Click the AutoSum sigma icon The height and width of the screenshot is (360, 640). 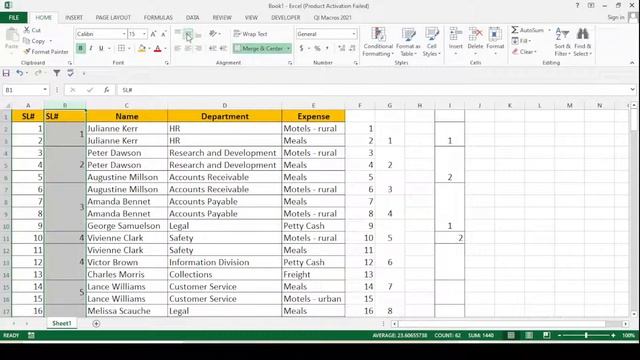pos(515,30)
